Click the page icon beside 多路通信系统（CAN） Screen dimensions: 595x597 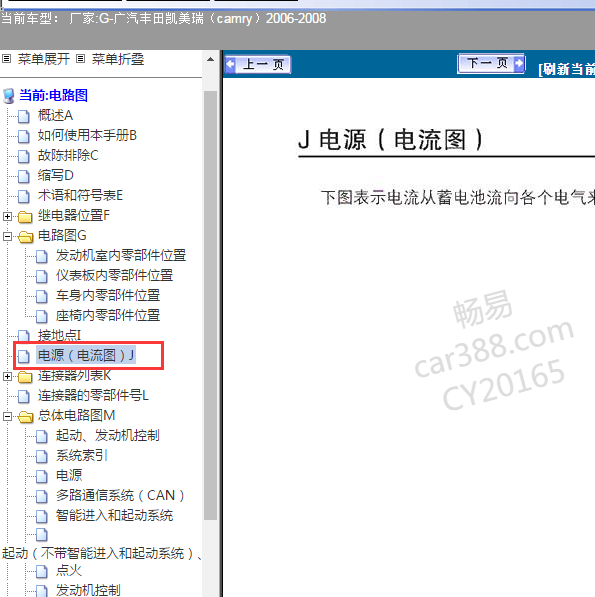(x=42, y=496)
